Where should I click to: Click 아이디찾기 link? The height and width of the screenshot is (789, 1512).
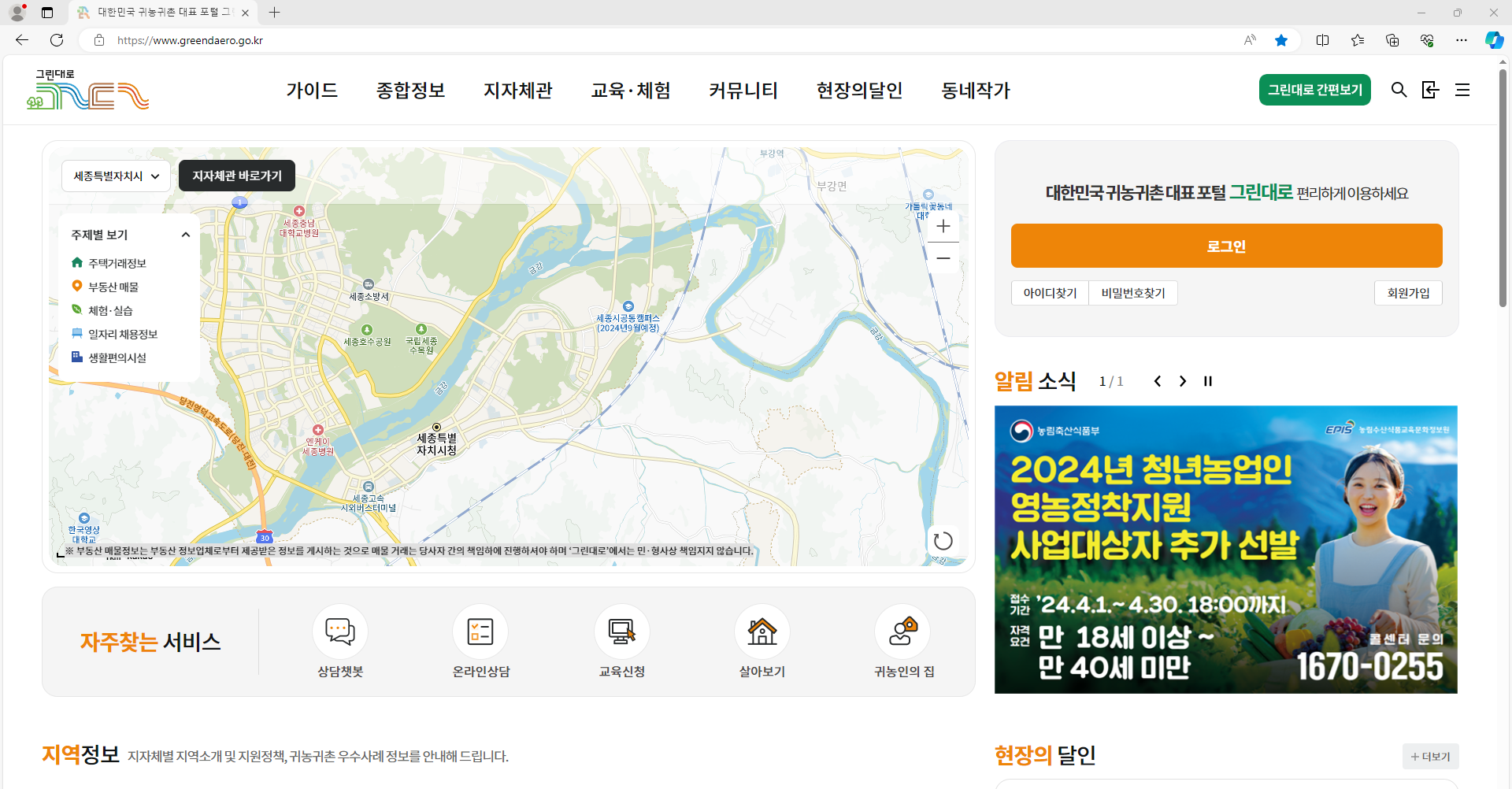coord(1050,293)
